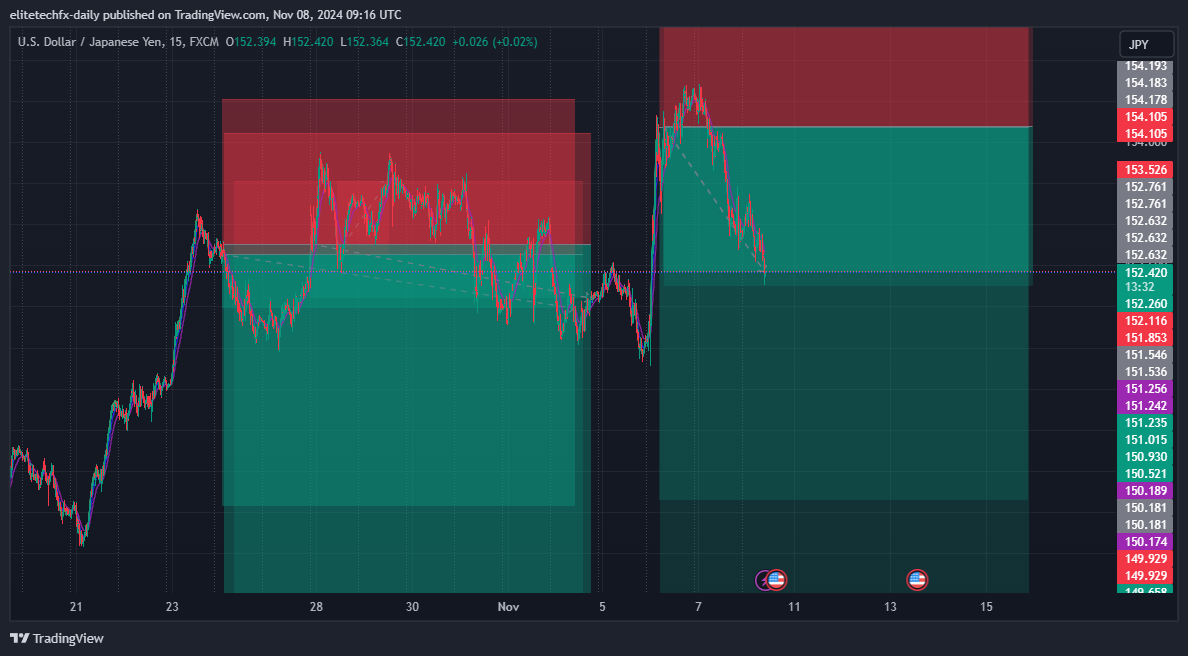The width and height of the screenshot is (1188, 656).
Task: Select the red 153.526 price label
Action: tap(1145, 170)
